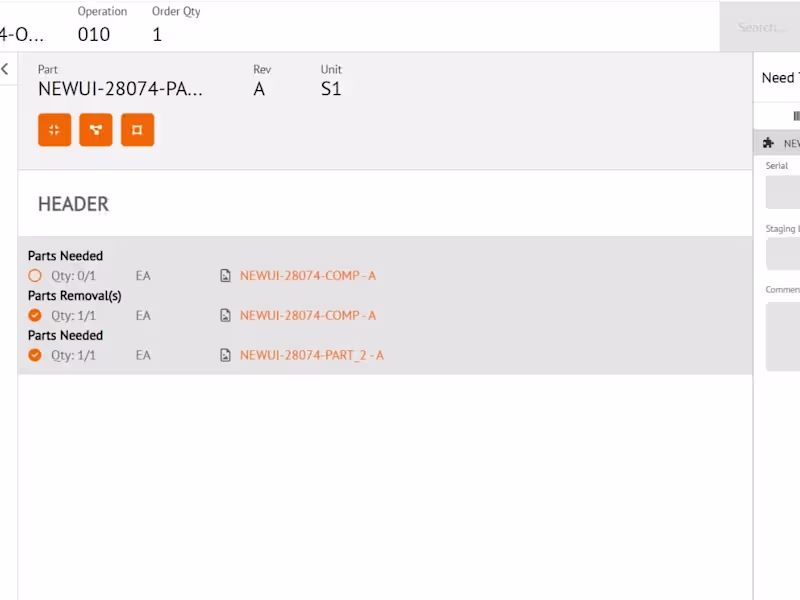Click the puzzle piece icon in right panel

(x=768, y=143)
